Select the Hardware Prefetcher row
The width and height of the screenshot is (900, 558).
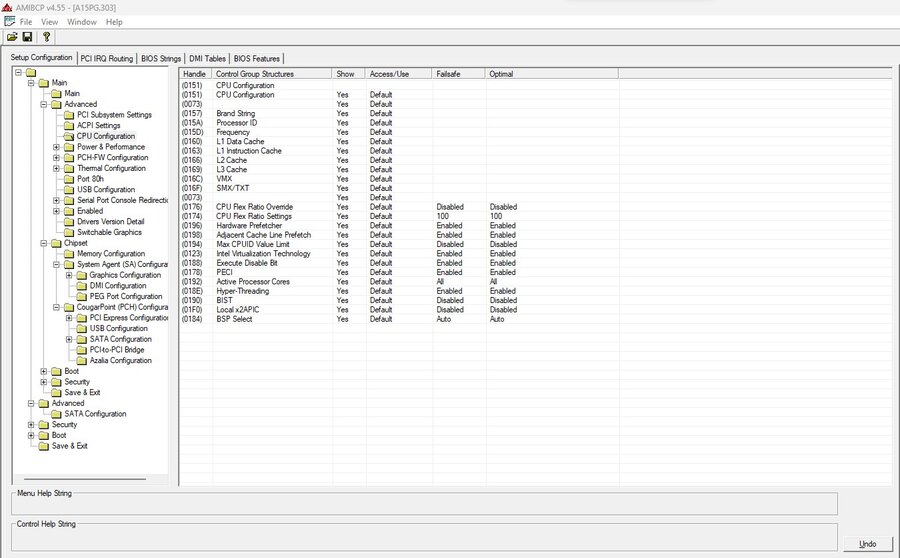[399, 226]
